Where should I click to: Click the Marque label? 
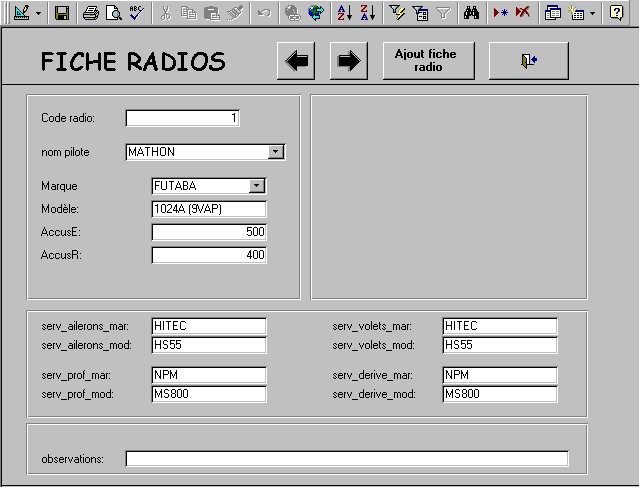(x=59, y=186)
